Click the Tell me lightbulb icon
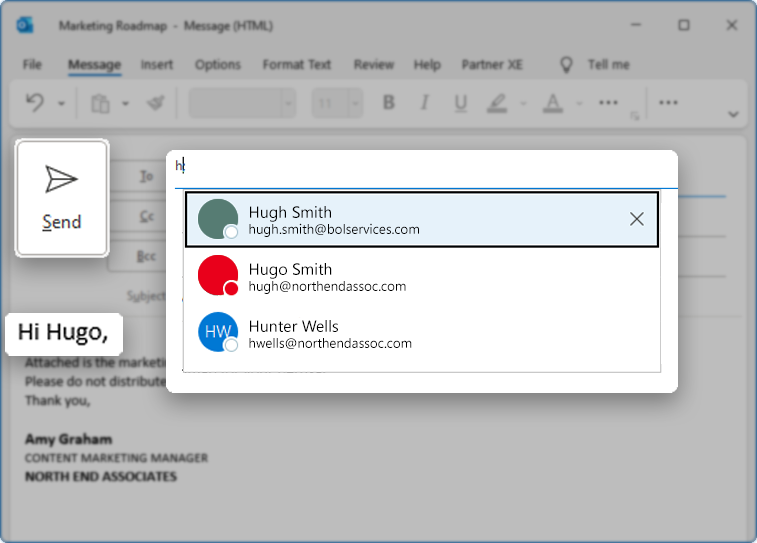The width and height of the screenshot is (757, 543). click(x=567, y=65)
